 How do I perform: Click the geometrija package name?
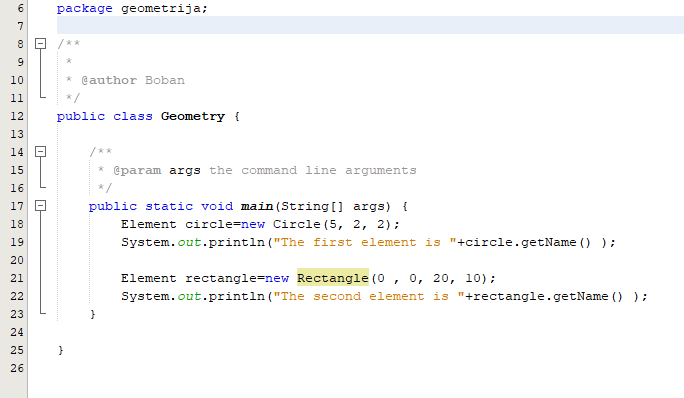161,8
